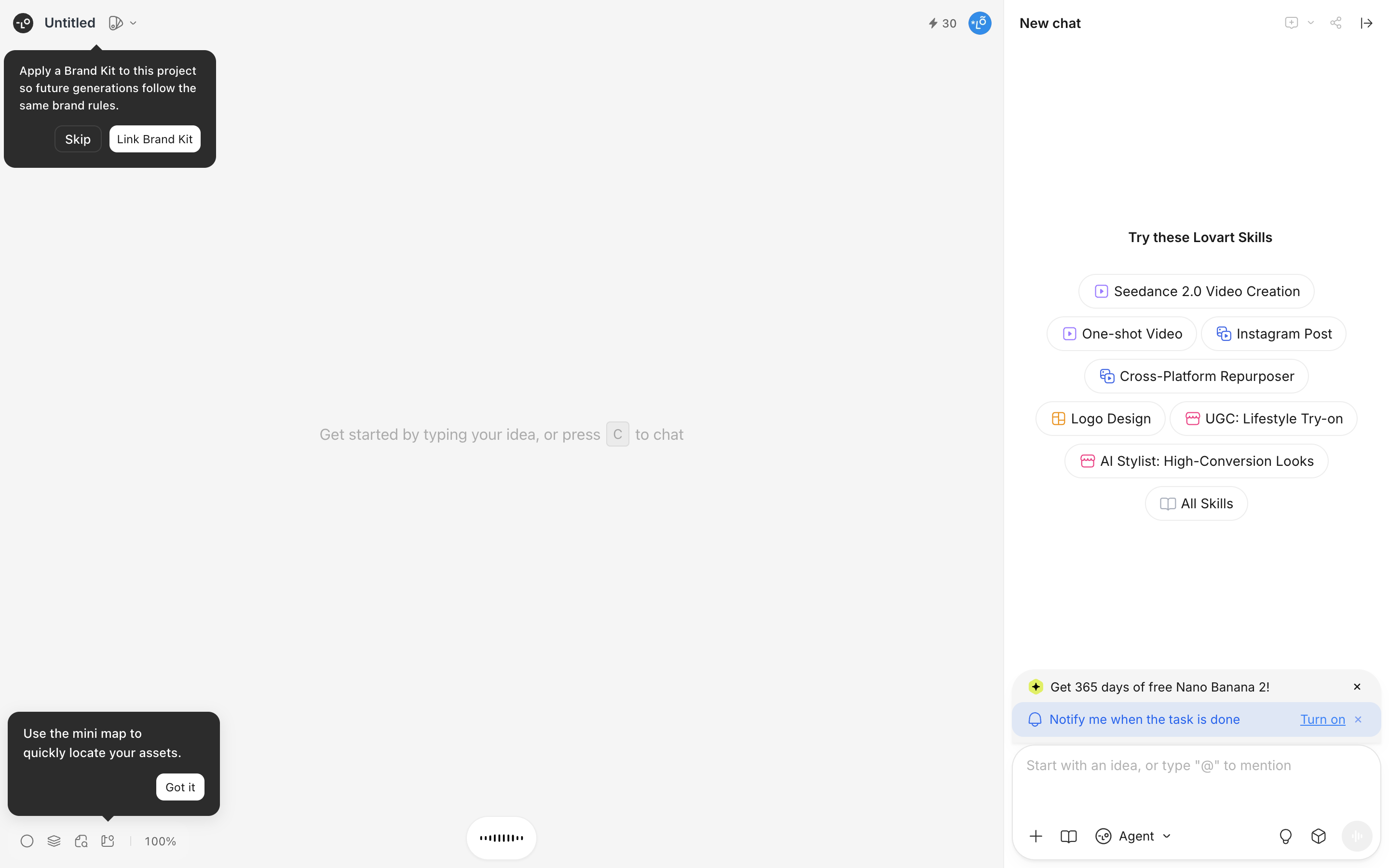Toggle the lightbulb thinking icon

coord(1285,836)
